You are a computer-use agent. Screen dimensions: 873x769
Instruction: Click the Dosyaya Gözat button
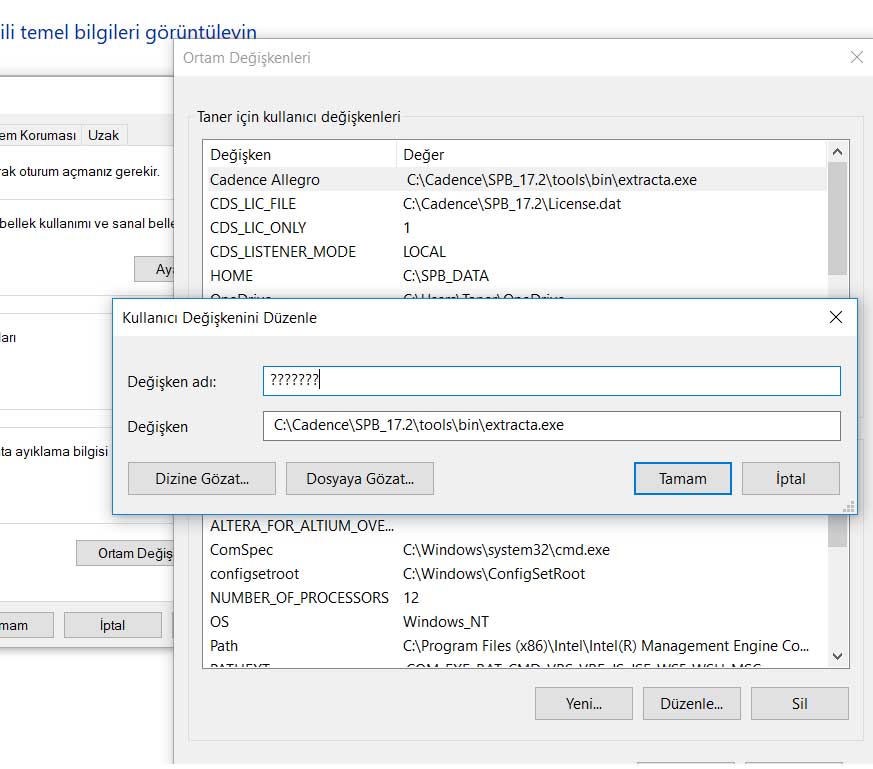[x=360, y=479]
